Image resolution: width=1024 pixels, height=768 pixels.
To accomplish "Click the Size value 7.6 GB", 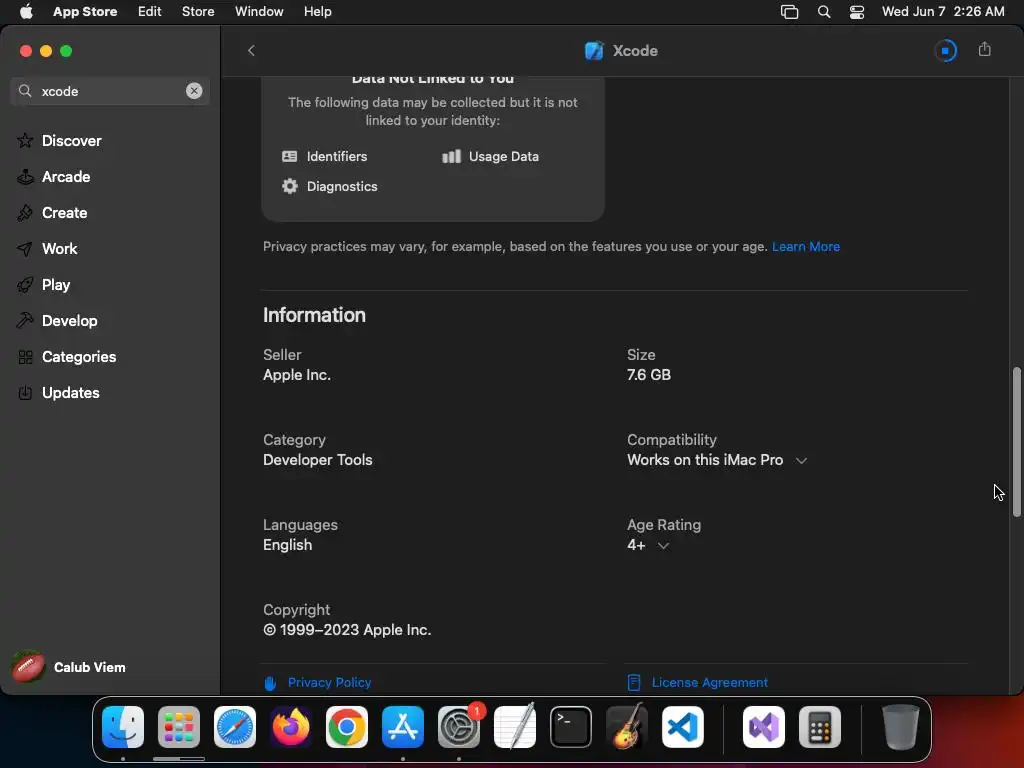I will (648, 375).
